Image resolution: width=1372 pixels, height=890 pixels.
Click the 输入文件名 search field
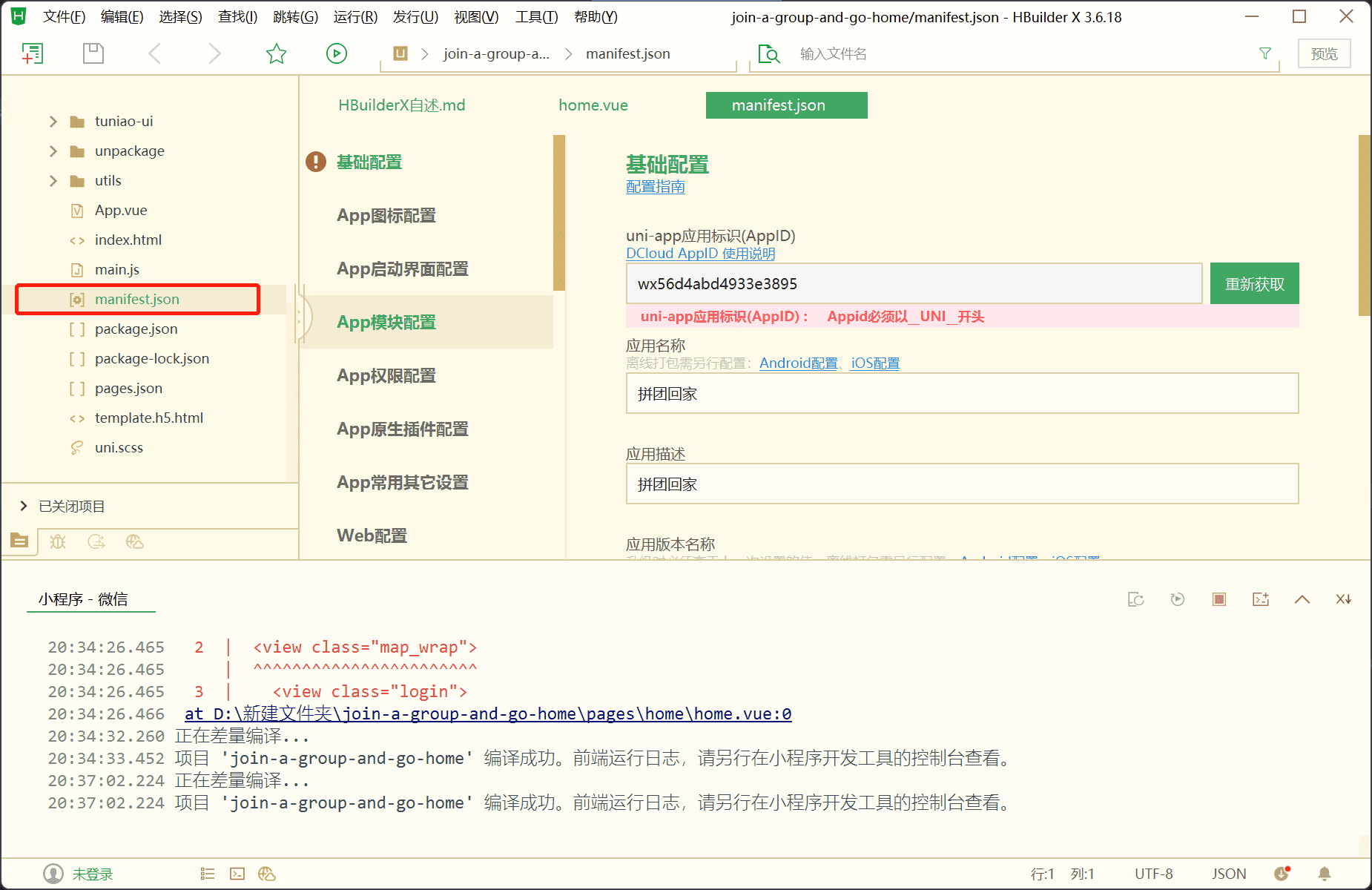(1023, 54)
